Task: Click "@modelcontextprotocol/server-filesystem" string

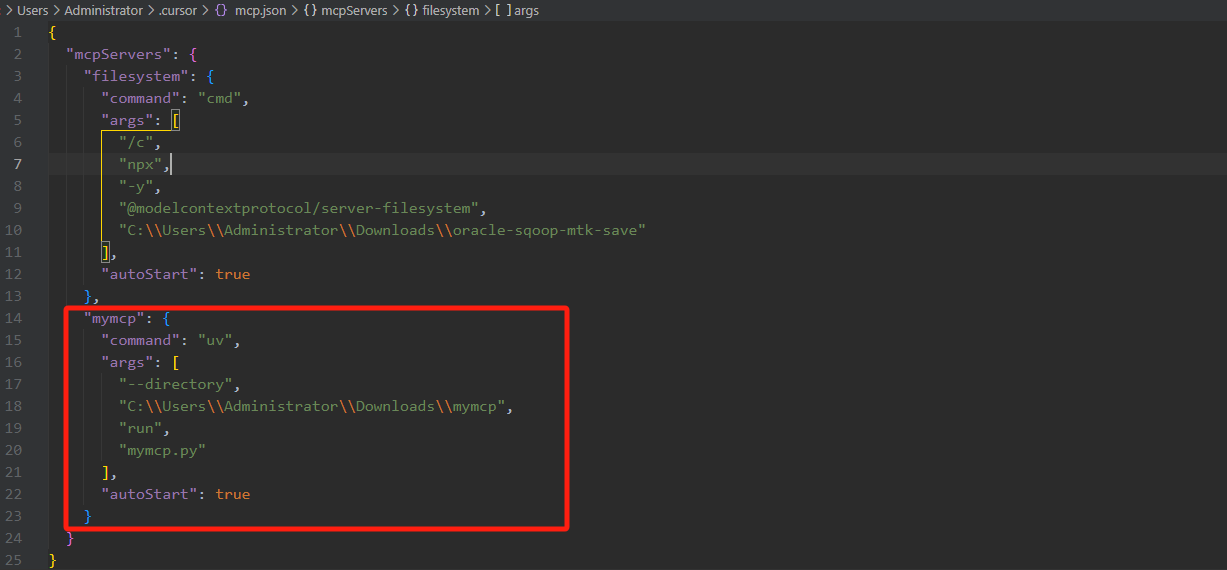Action: coord(298,208)
